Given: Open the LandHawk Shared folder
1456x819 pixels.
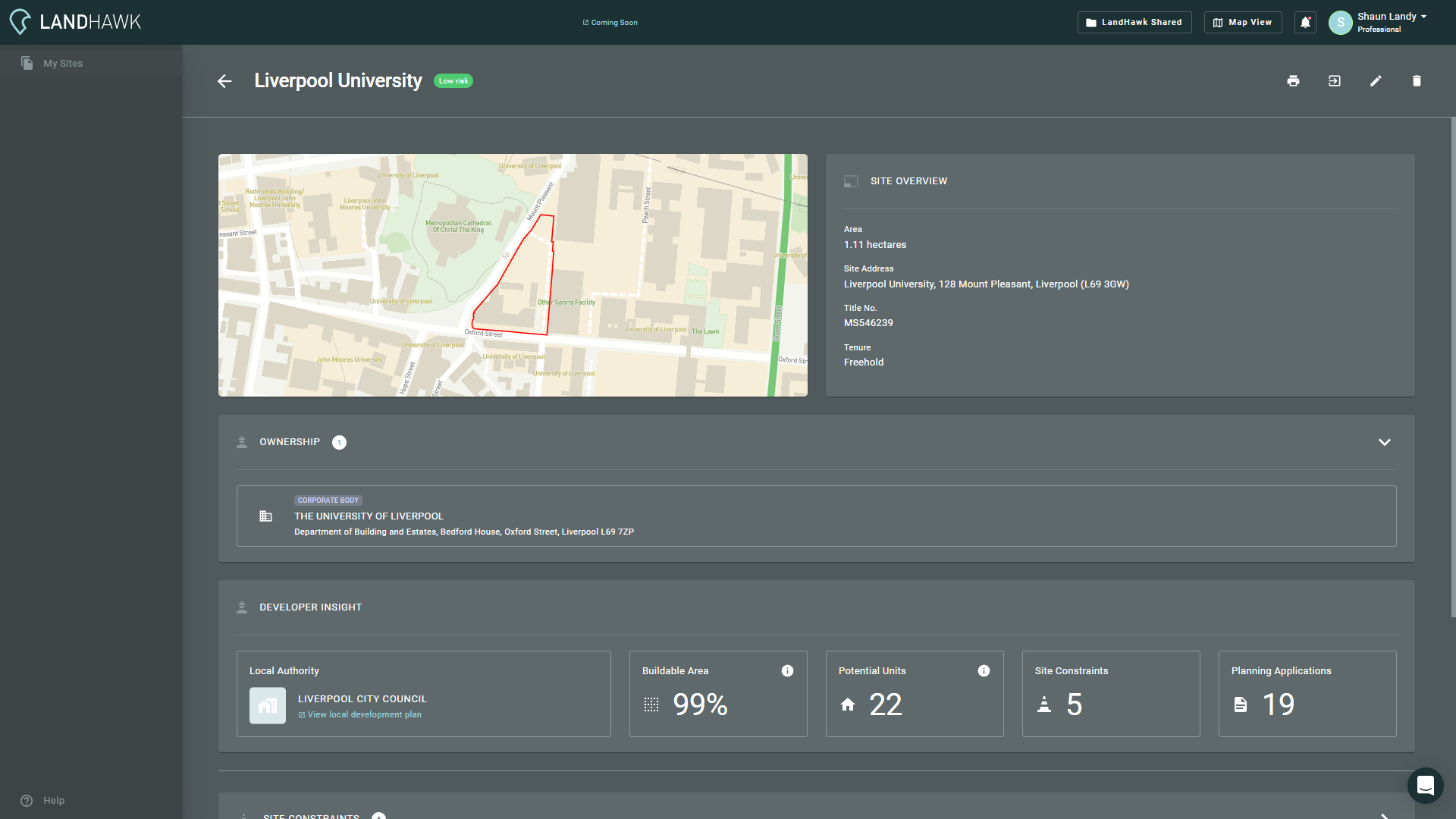Looking at the screenshot, I should click(1134, 22).
